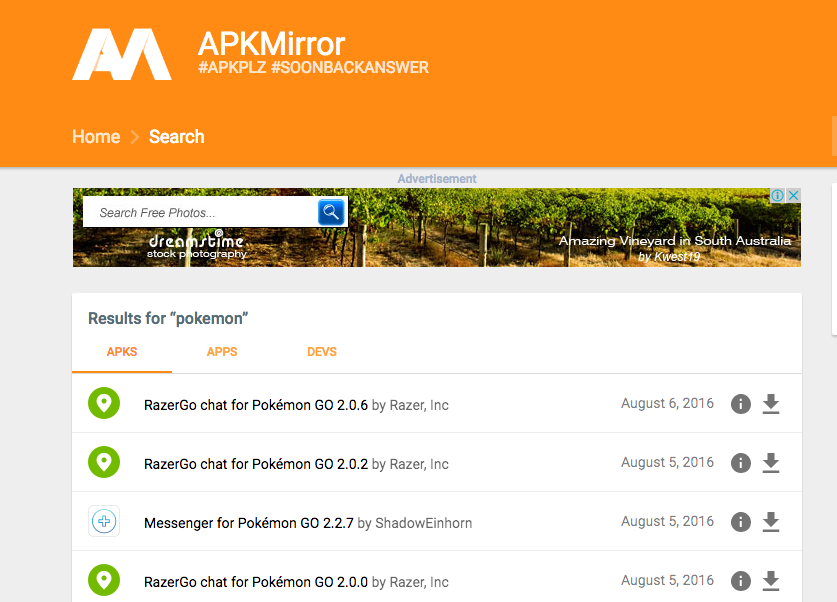Click the Messenger for Pokémon GO app icon
Viewport: 837px width, 602px height.
pos(104,522)
